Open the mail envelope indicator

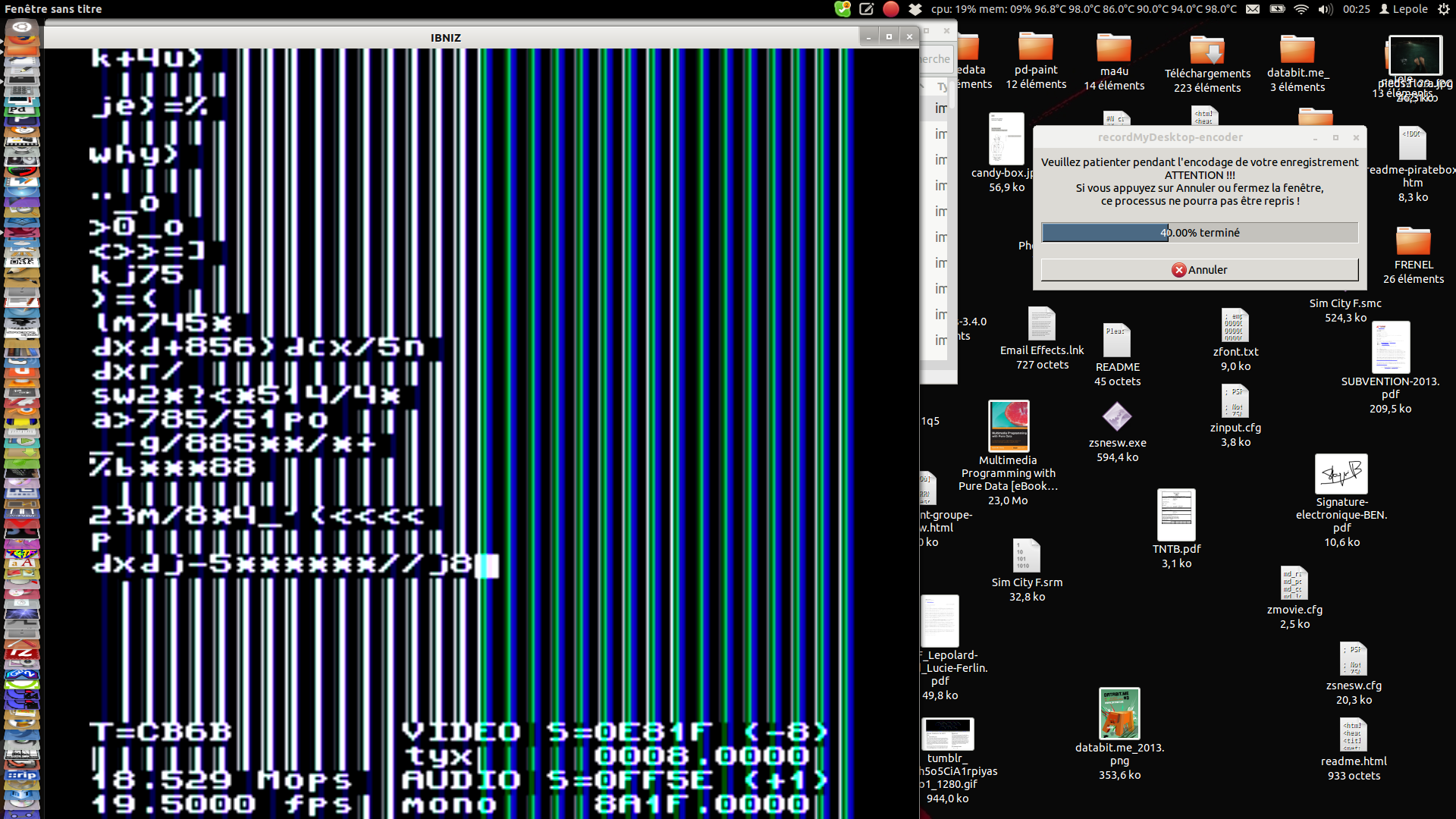1253,9
